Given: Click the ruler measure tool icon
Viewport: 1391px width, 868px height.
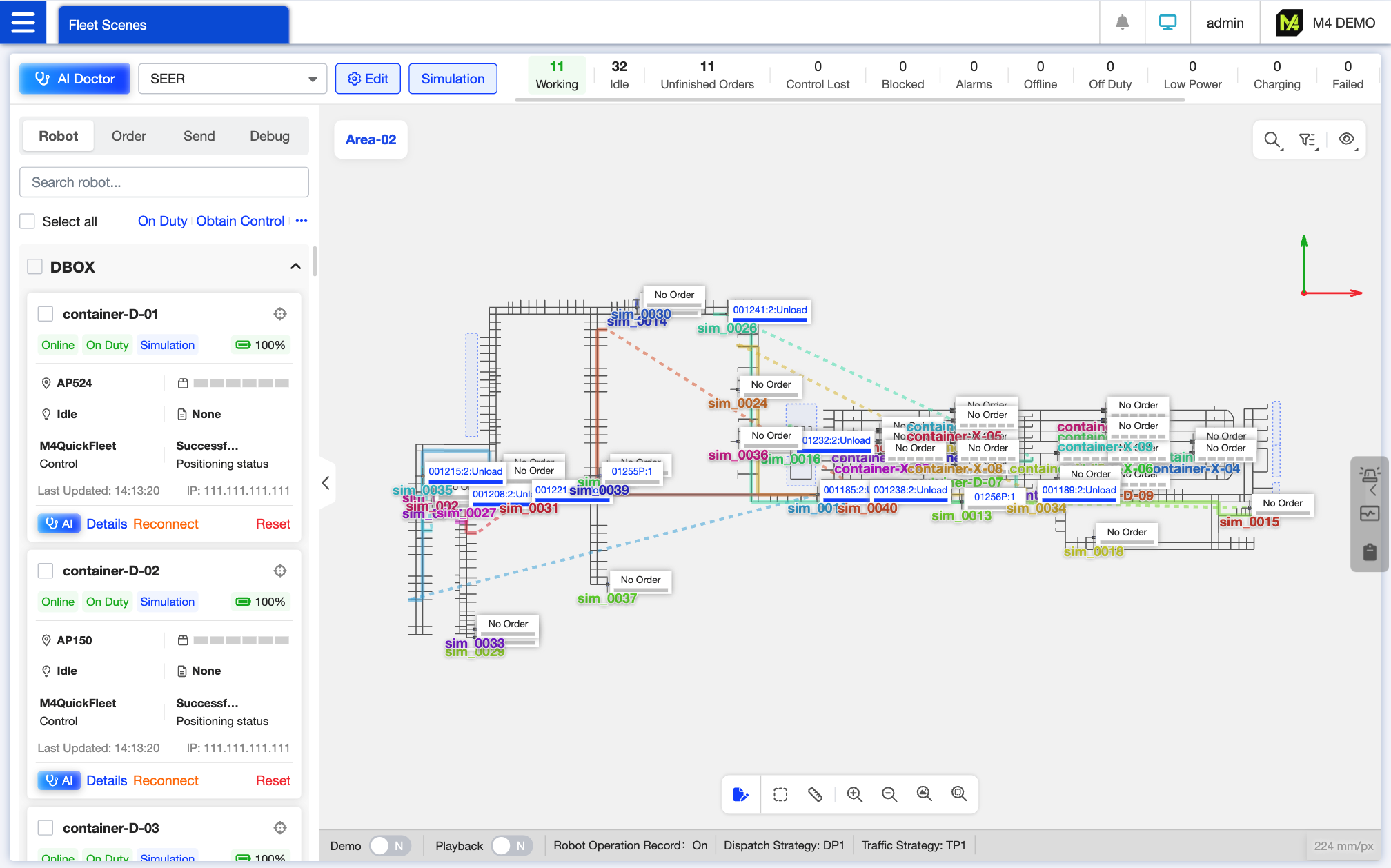Looking at the screenshot, I should click(x=815, y=794).
